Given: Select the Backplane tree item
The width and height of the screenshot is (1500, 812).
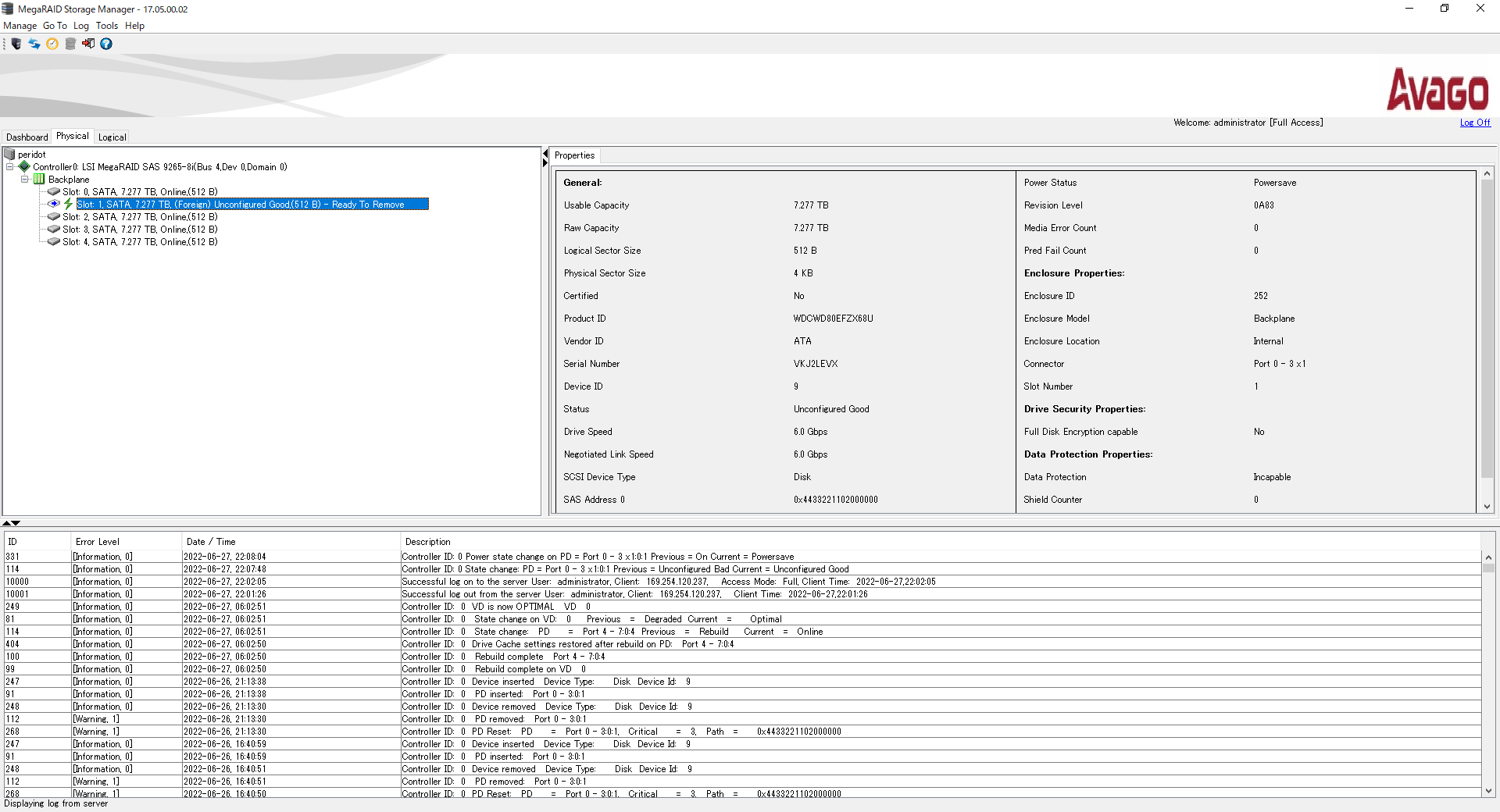Looking at the screenshot, I should tap(69, 180).
